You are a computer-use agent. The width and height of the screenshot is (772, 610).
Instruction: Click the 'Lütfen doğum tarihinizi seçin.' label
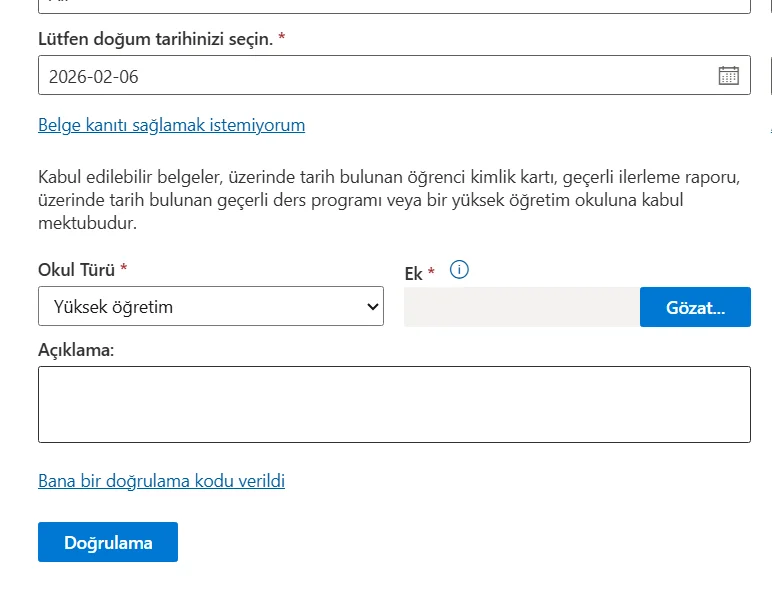(x=155, y=38)
